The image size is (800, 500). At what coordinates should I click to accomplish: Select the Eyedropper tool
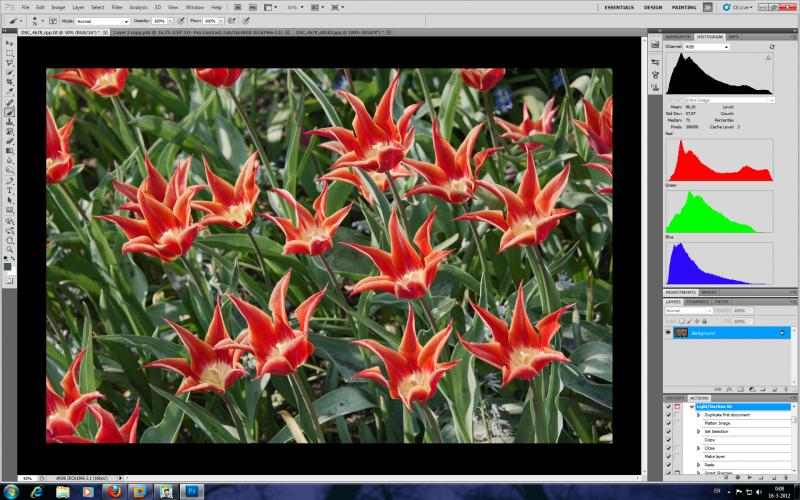pos(9,91)
